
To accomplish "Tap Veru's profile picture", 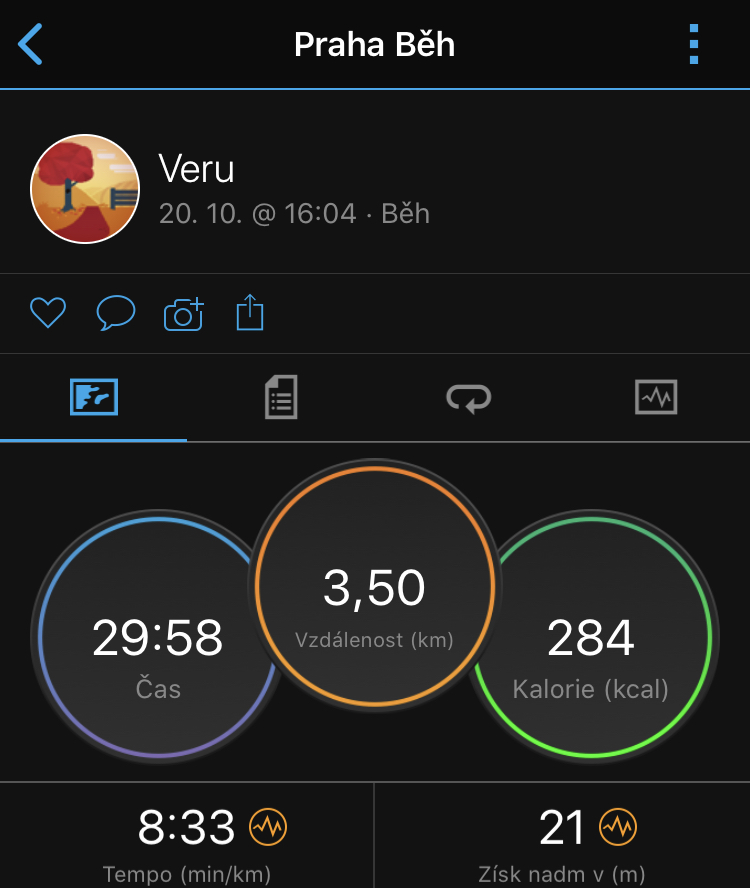I will click(85, 189).
